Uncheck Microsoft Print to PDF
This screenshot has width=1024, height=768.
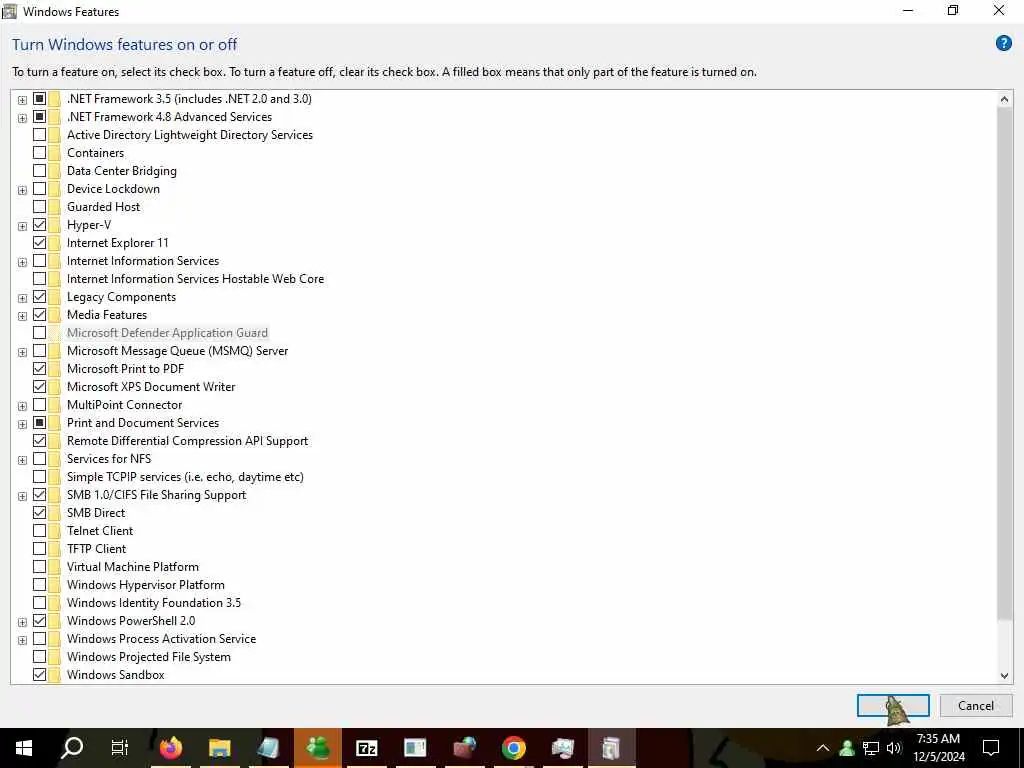click(39, 369)
